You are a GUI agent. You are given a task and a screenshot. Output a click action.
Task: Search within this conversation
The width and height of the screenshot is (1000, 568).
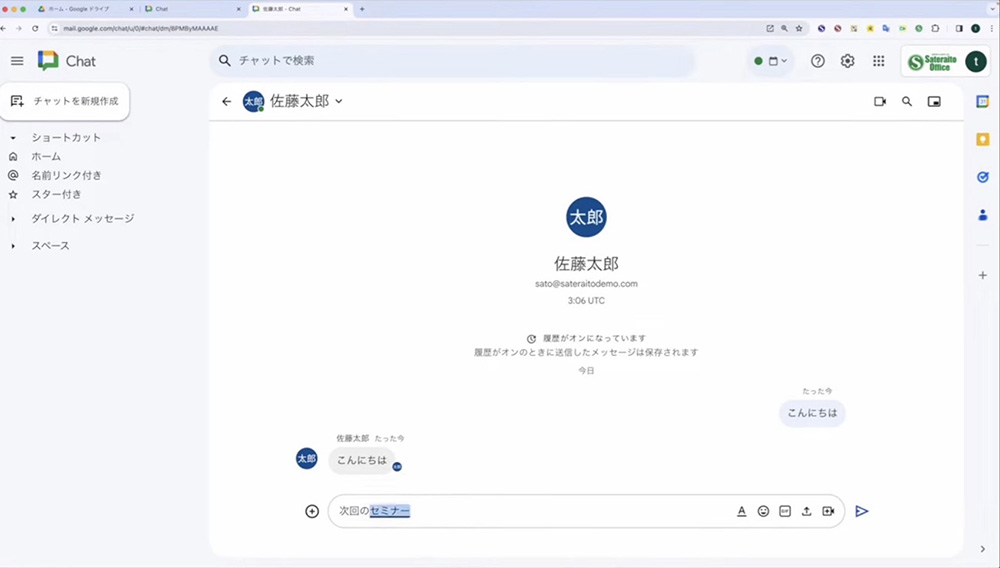pyautogui.click(x=907, y=101)
